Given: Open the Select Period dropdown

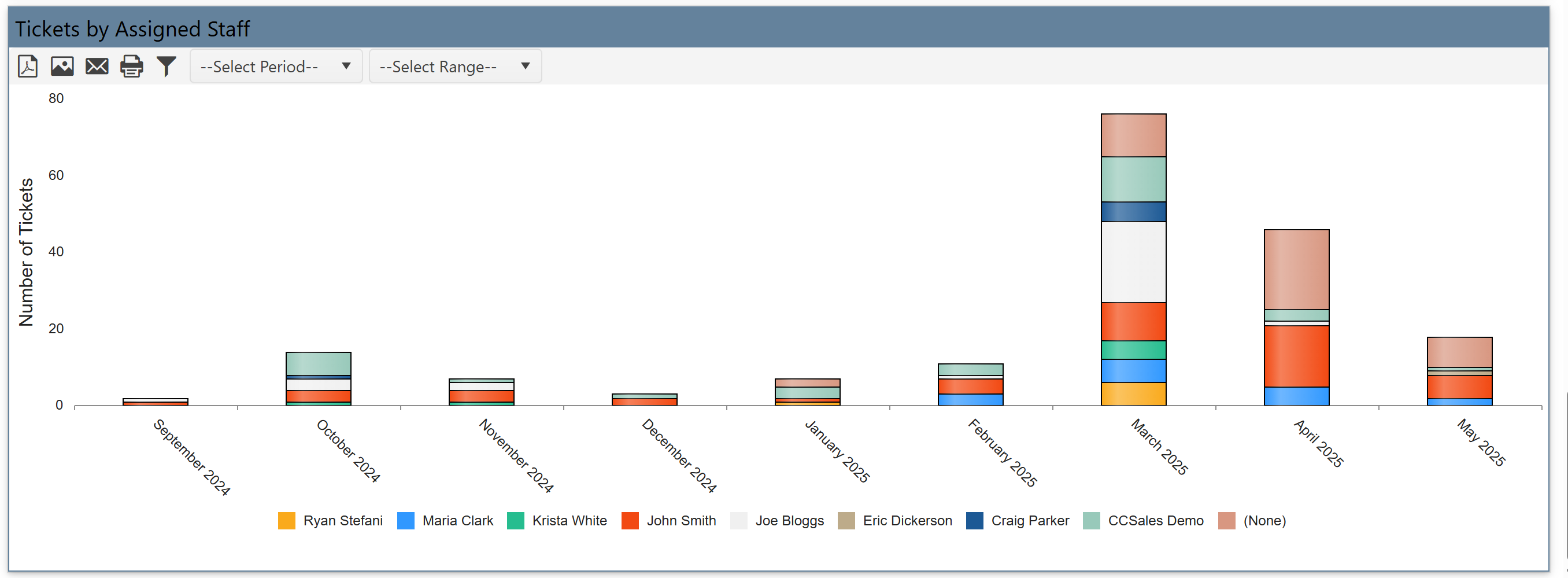Looking at the screenshot, I should (x=276, y=66).
